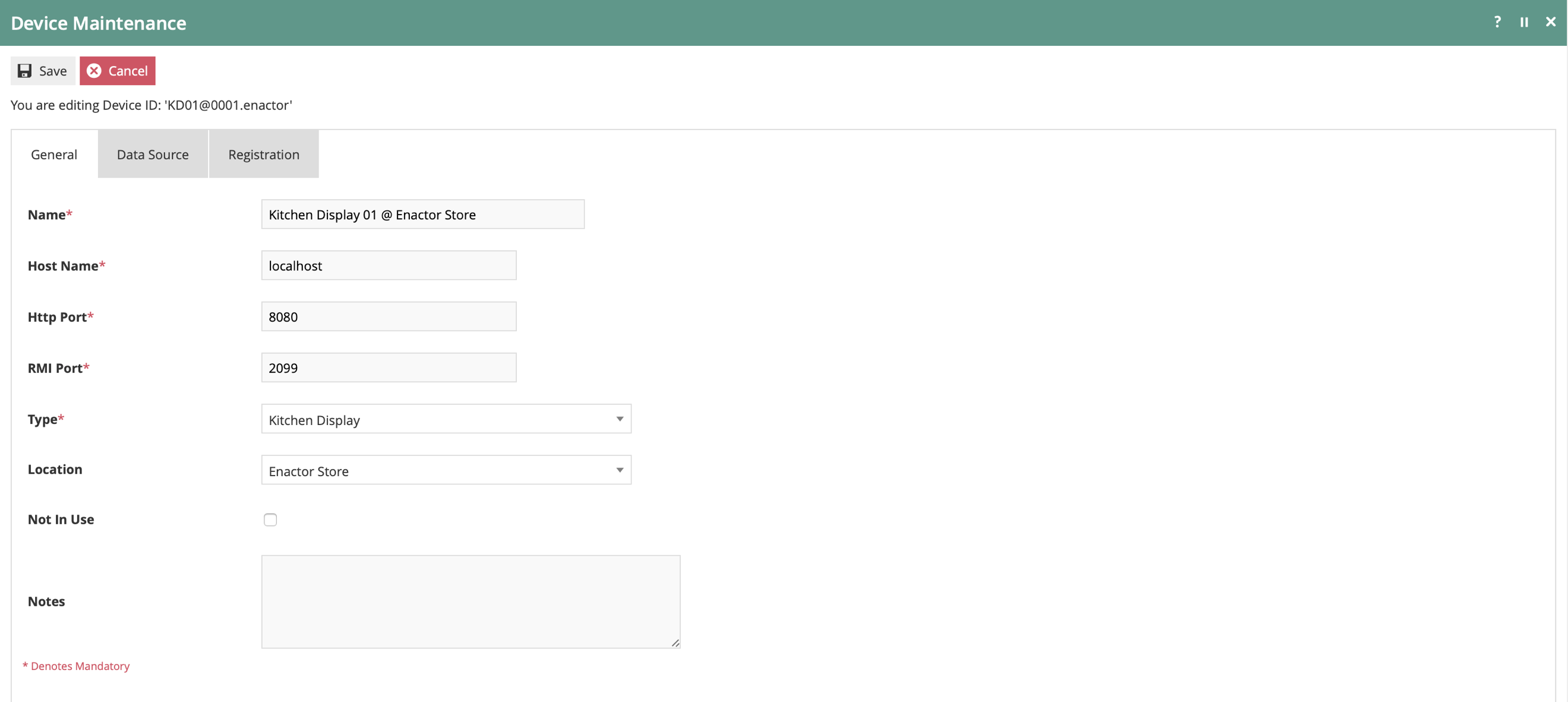Close Device Maintenance with X icon
This screenshot has width=1568, height=702.
click(1550, 22)
